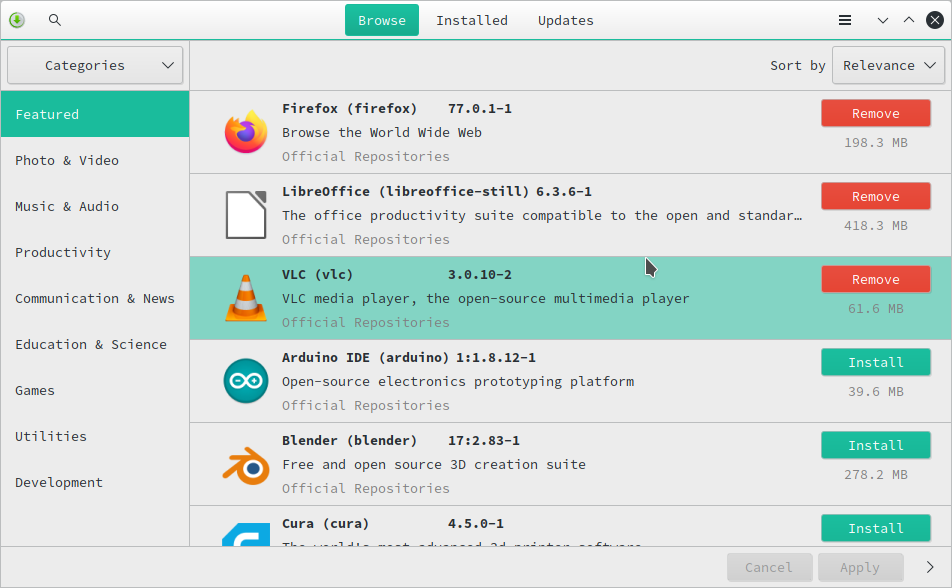The width and height of the screenshot is (952, 588).
Task: Click the '61.6 MB' size label
Action: [x=876, y=309]
